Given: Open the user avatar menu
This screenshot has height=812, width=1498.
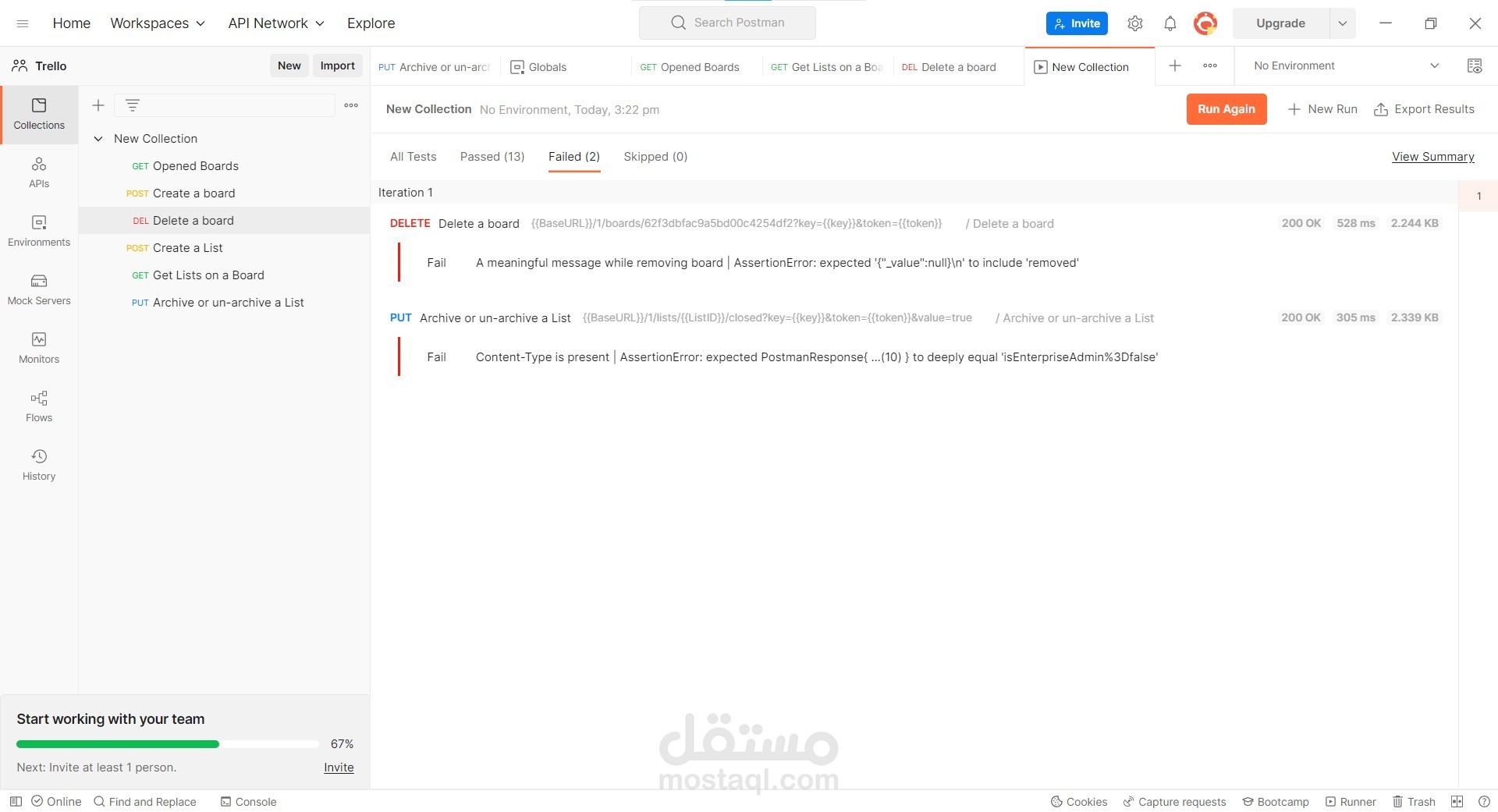Looking at the screenshot, I should tap(1205, 23).
